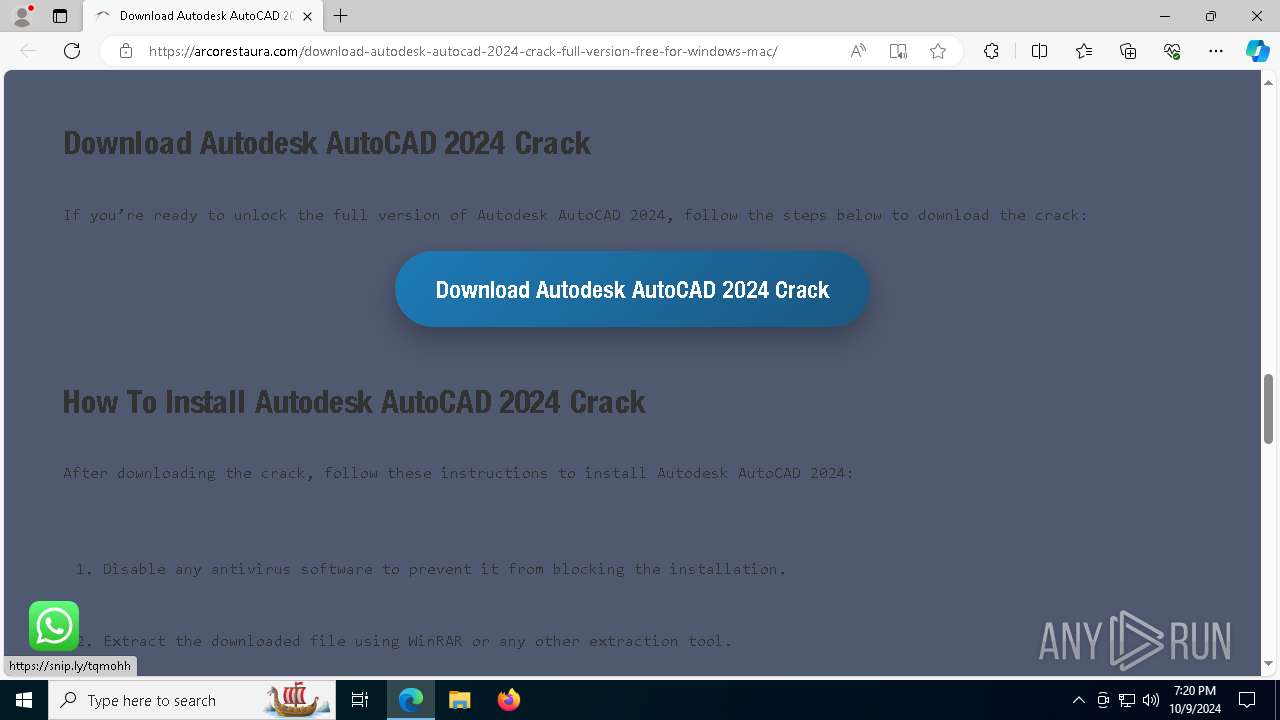Viewport: 1280px width, 720px height.
Task: Click the Download Autodesk AutoCAD 2024 Crack heading
Action: tap(327, 143)
